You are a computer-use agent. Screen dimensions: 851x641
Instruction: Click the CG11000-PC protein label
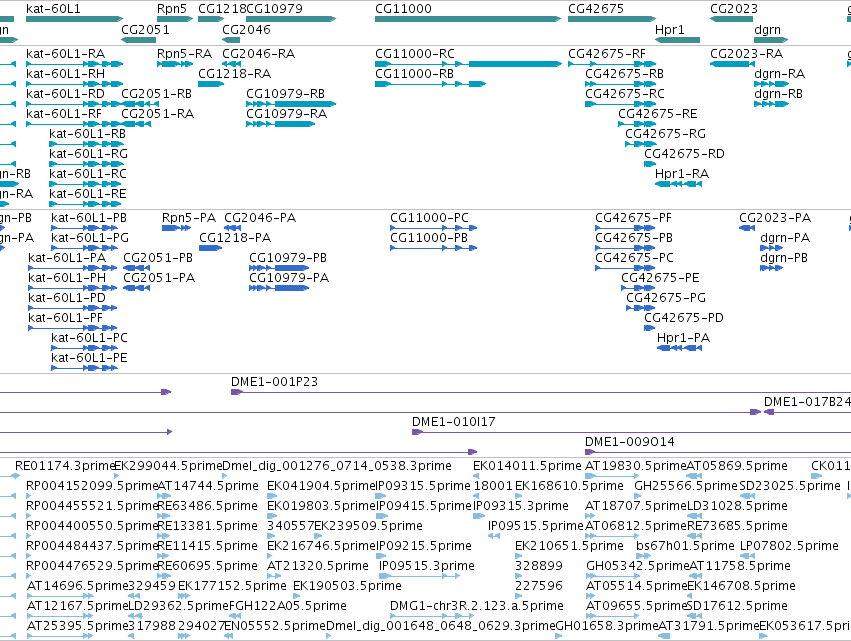tap(429, 218)
